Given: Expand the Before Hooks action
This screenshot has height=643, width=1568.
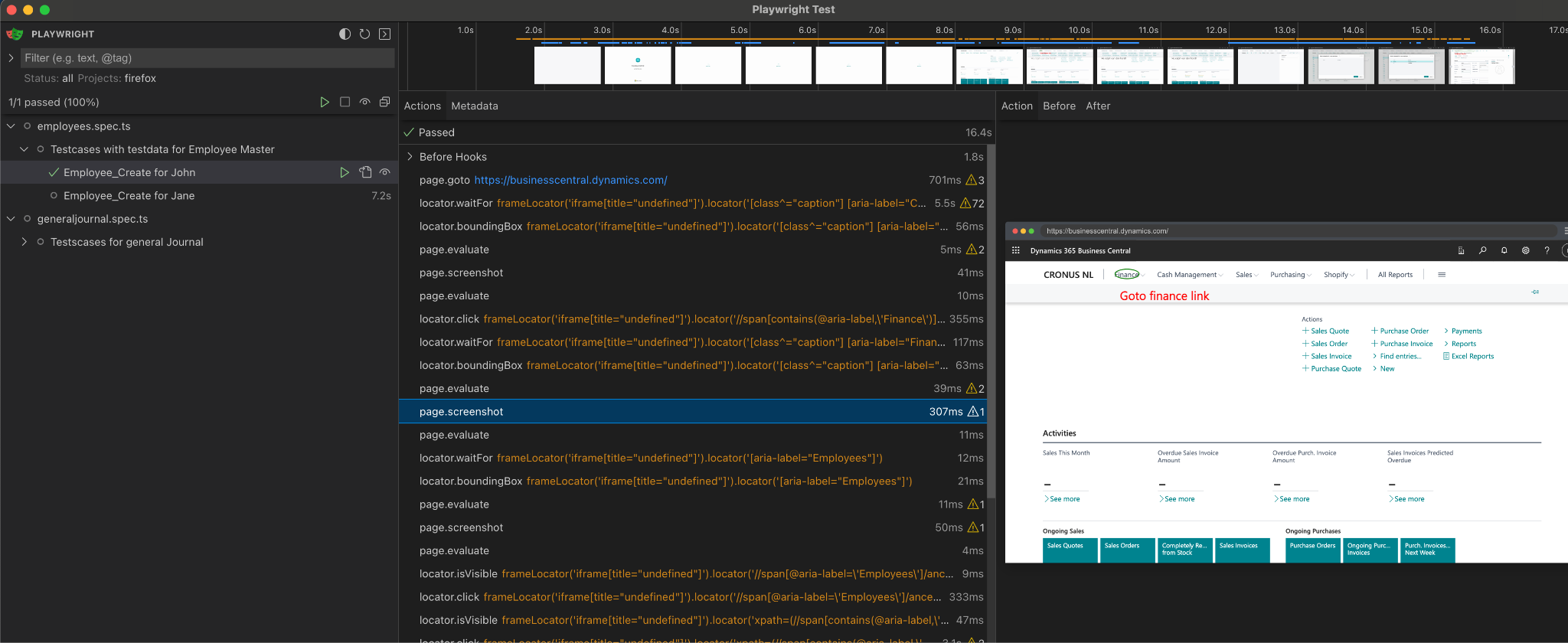Looking at the screenshot, I should [410, 156].
